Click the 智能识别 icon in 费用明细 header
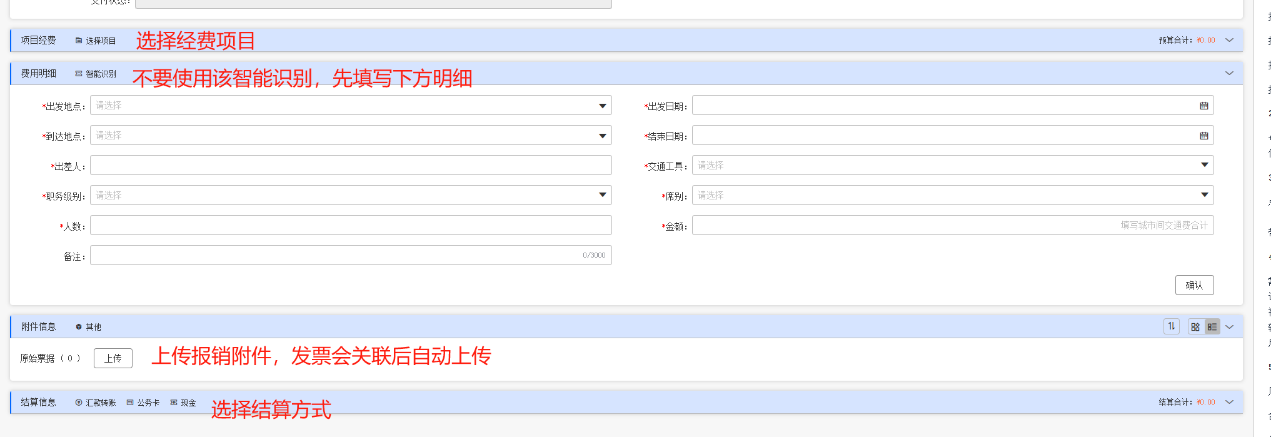The image size is (1271, 437). pos(79,74)
